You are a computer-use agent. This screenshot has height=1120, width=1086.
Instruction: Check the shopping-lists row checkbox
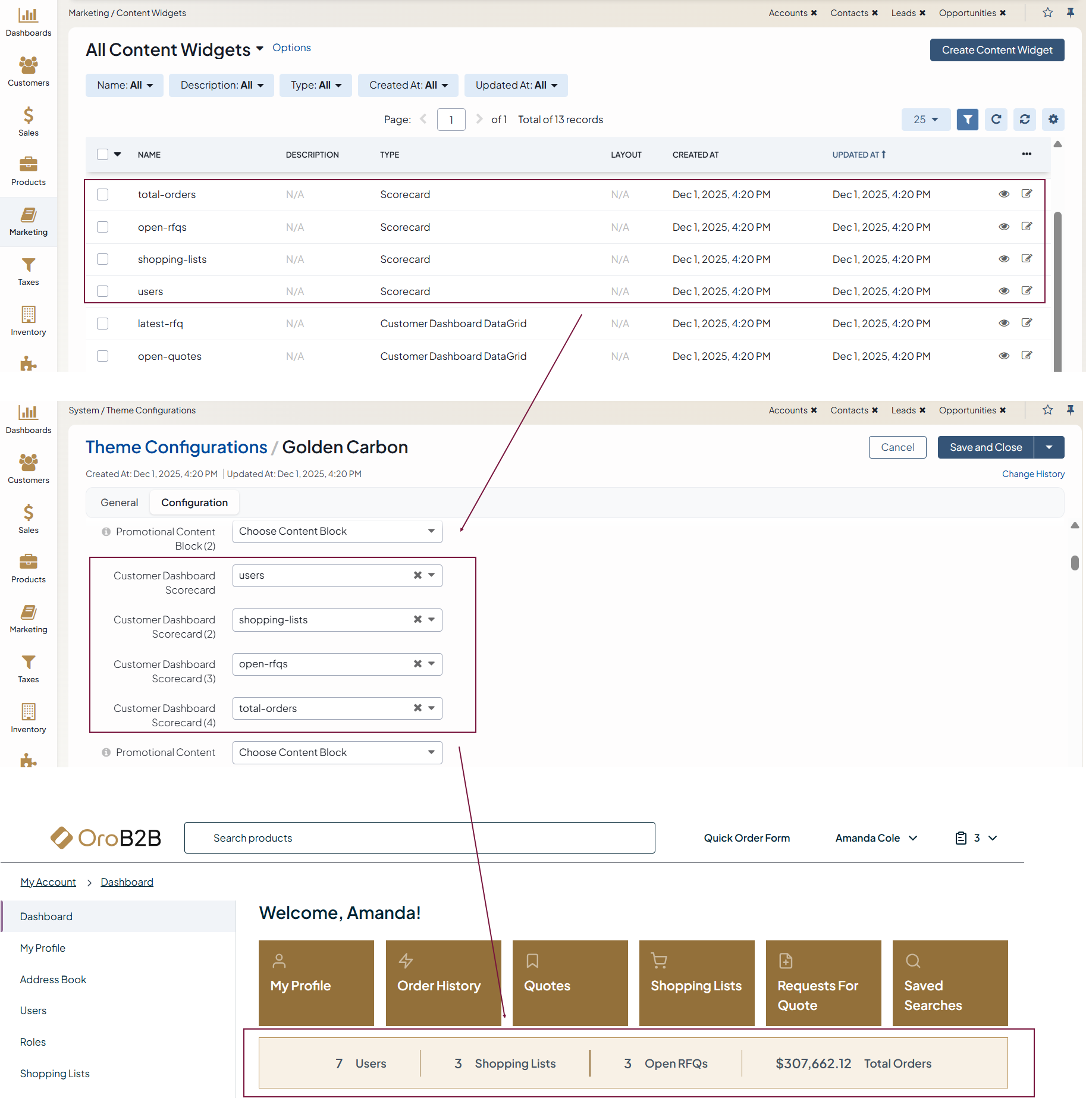coord(103,259)
